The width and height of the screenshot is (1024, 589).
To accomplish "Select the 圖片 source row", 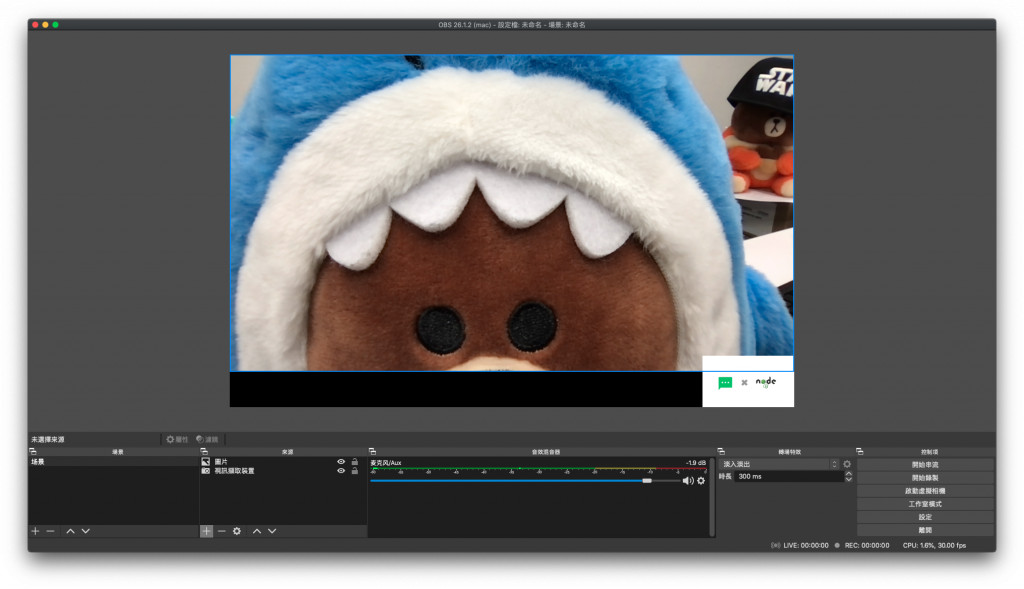I will (x=282, y=462).
